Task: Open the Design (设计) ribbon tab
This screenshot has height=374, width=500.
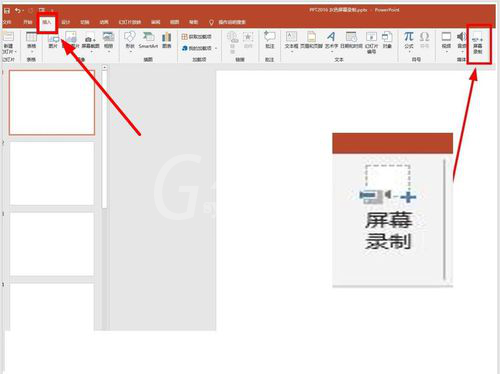Action: click(x=66, y=22)
